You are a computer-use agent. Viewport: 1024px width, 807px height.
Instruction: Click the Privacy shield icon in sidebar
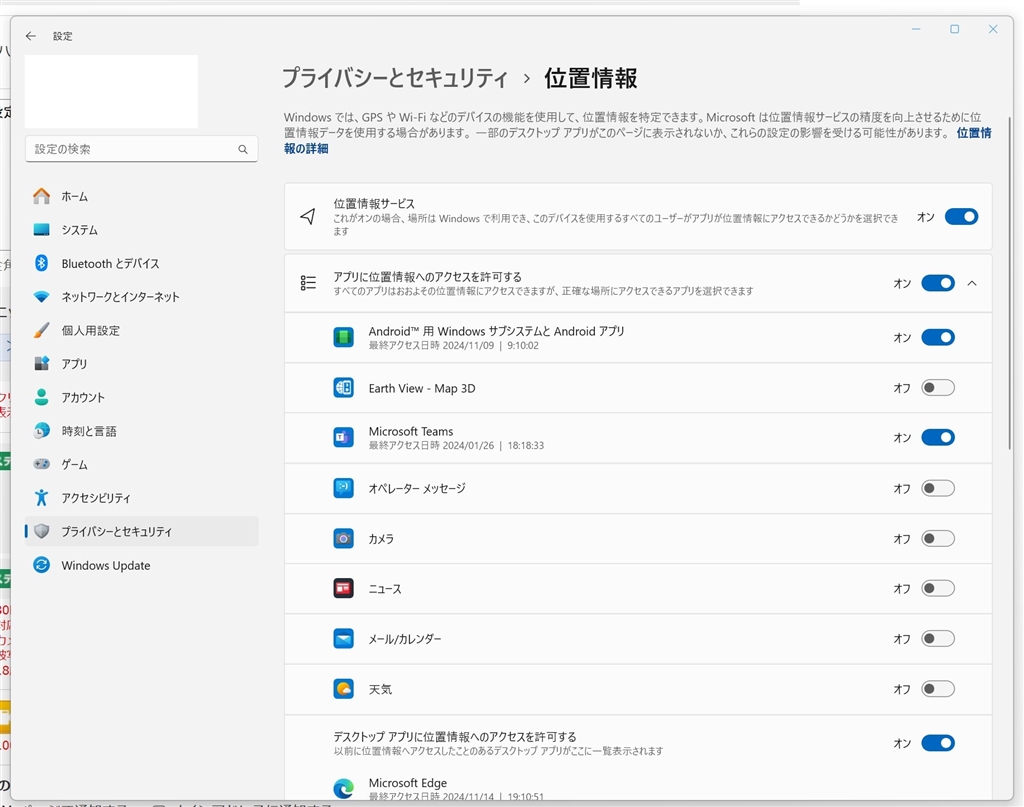coord(42,531)
